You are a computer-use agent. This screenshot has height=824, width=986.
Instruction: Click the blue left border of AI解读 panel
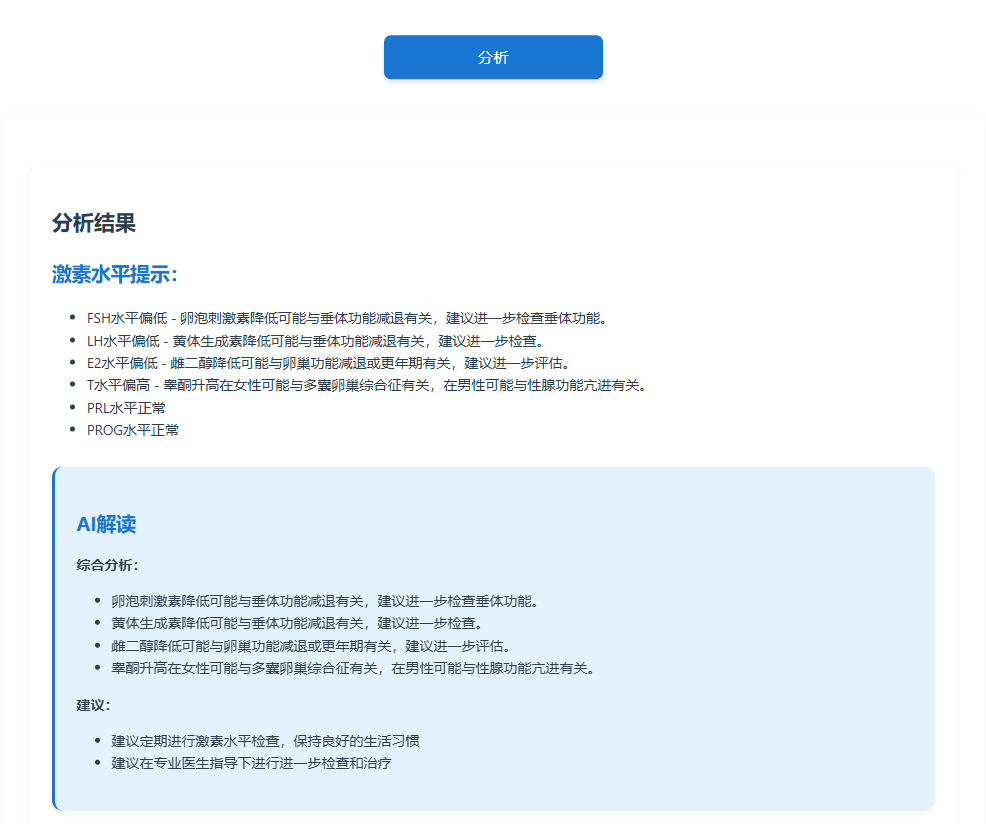click(x=54, y=638)
